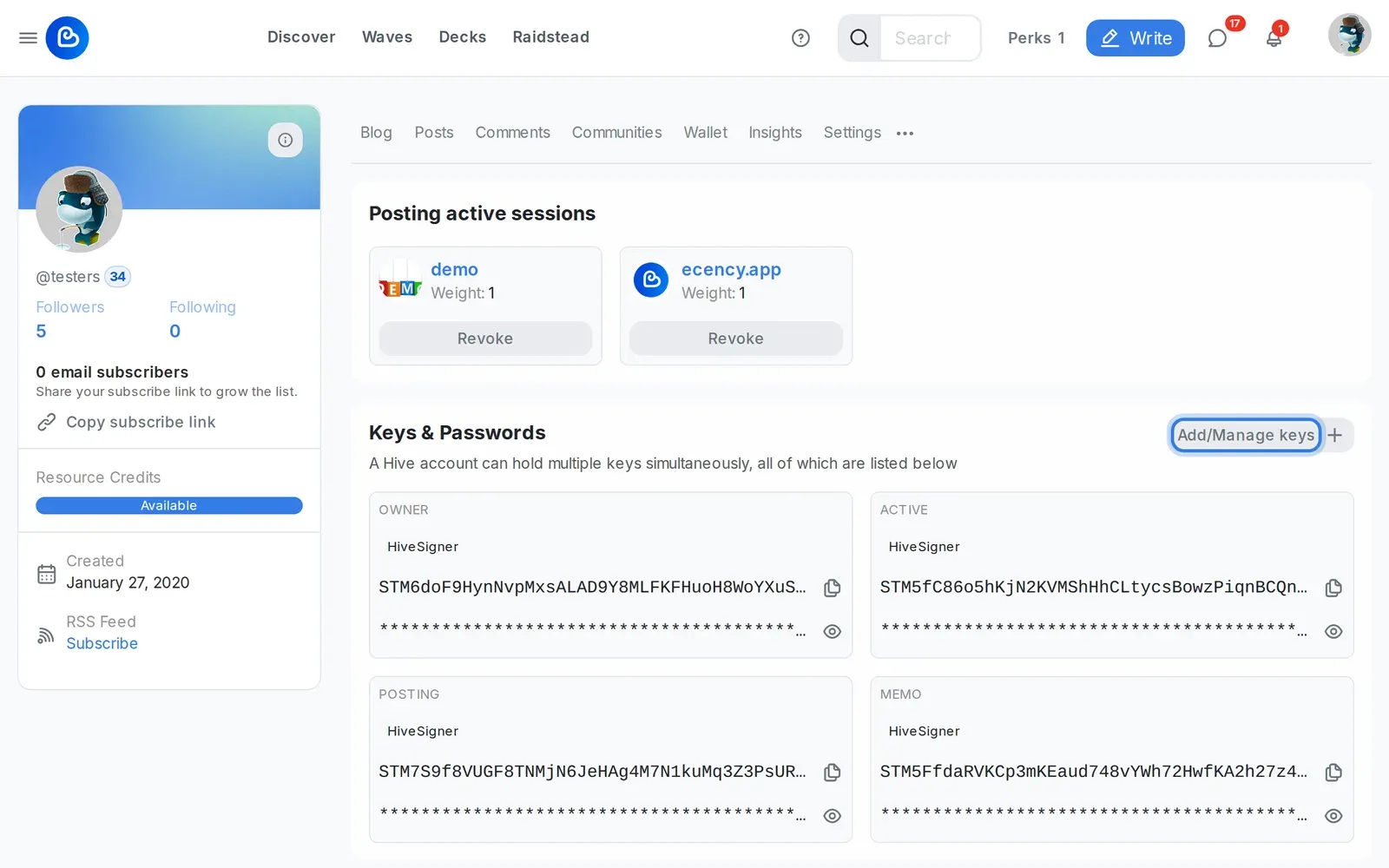
Task: Switch to the Communities tab
Action: coord(617,132)
